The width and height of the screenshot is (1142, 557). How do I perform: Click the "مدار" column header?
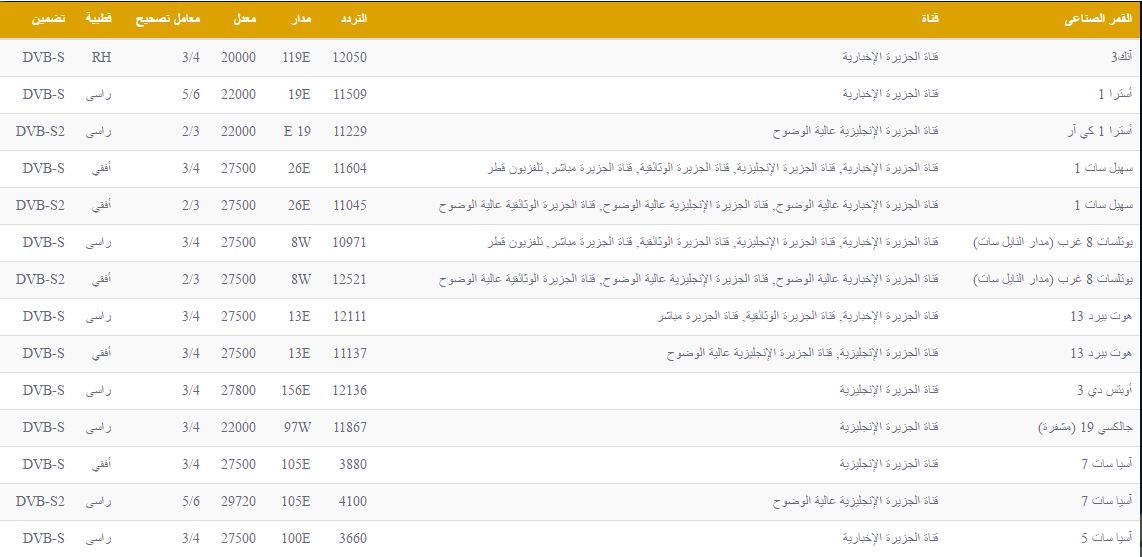coord(300,19)
